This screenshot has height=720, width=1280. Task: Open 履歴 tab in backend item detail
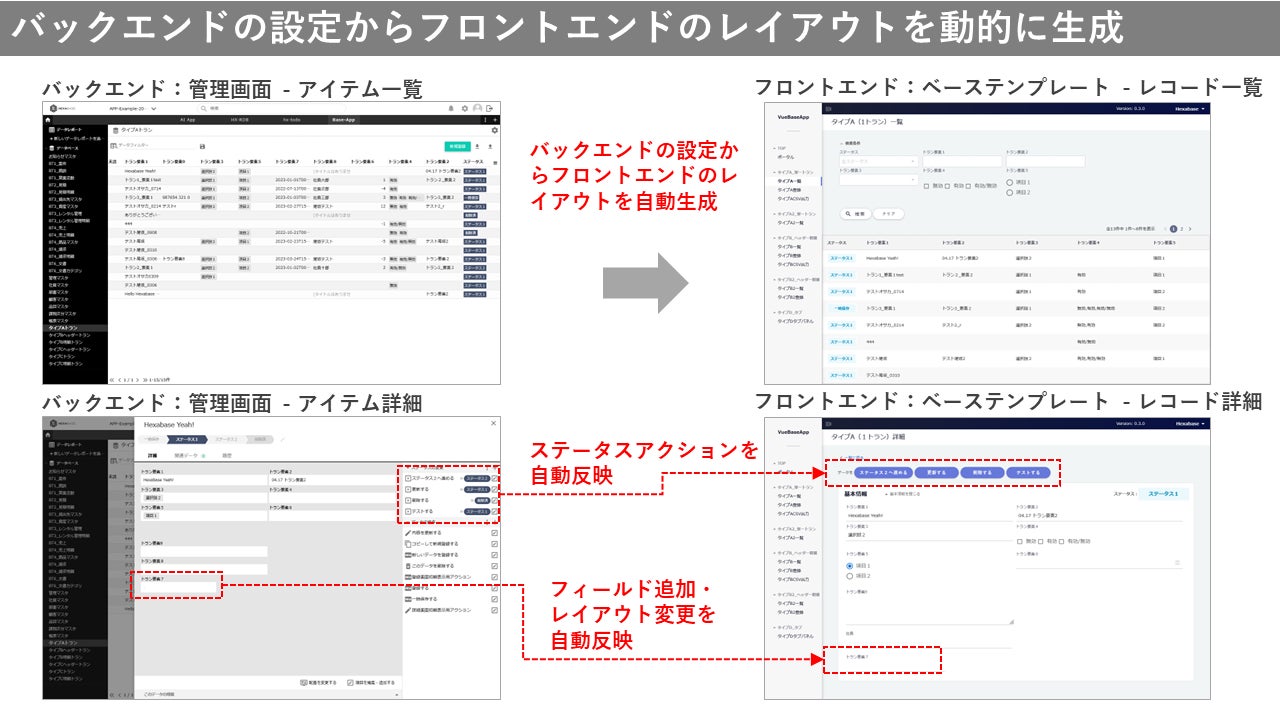pyautogui.click(x=227, y=455)
